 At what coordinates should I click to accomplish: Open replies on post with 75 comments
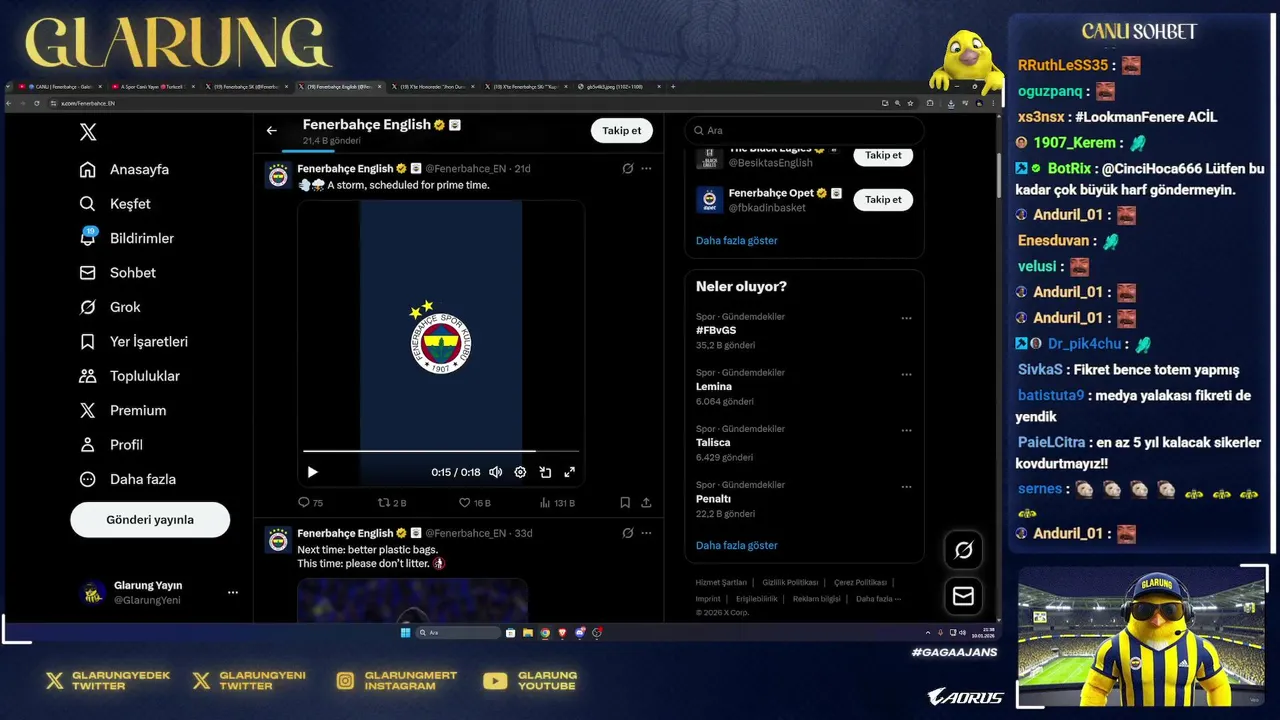point(310,503)
